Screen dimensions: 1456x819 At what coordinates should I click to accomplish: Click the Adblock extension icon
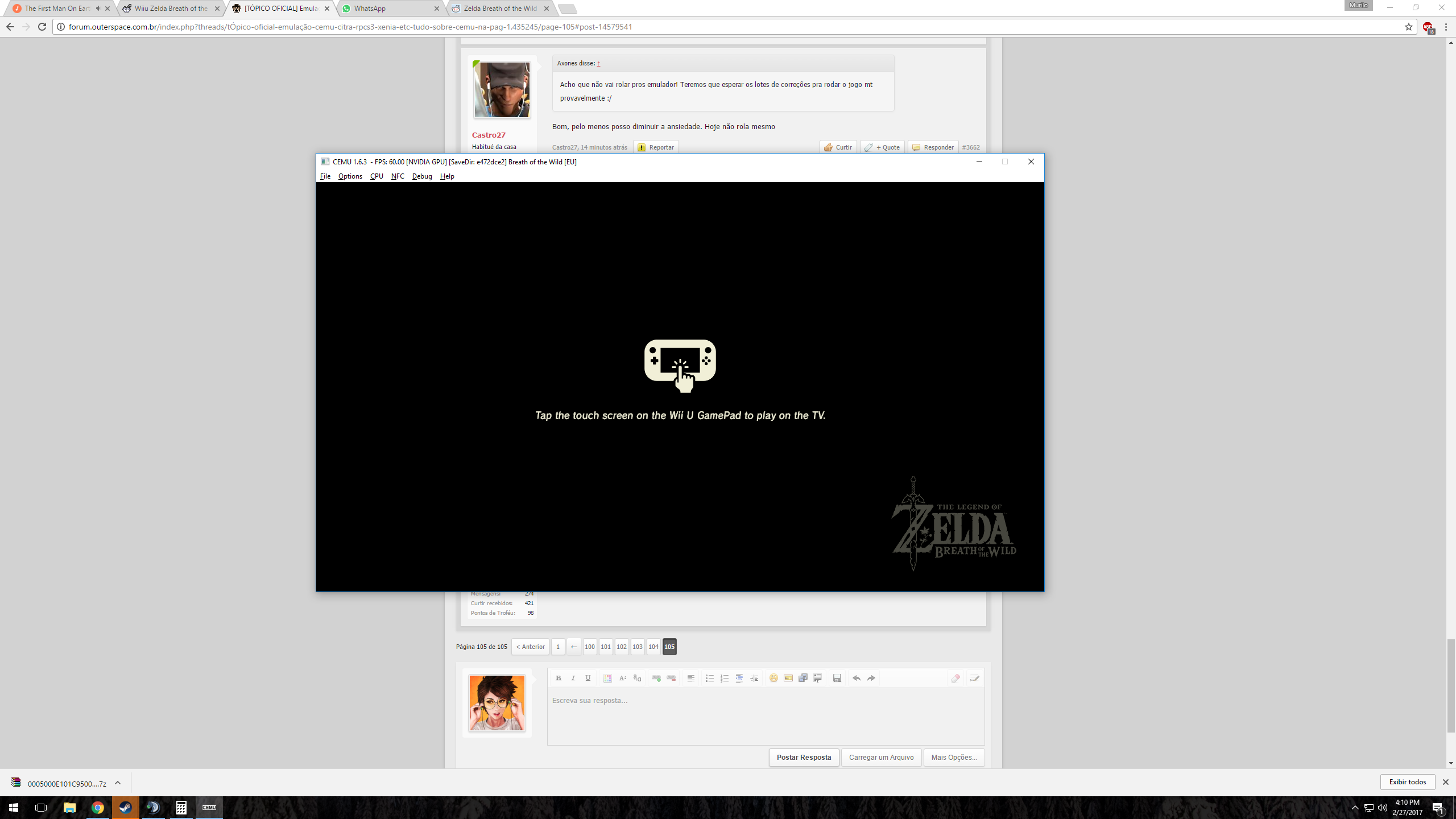point(1428,27)
